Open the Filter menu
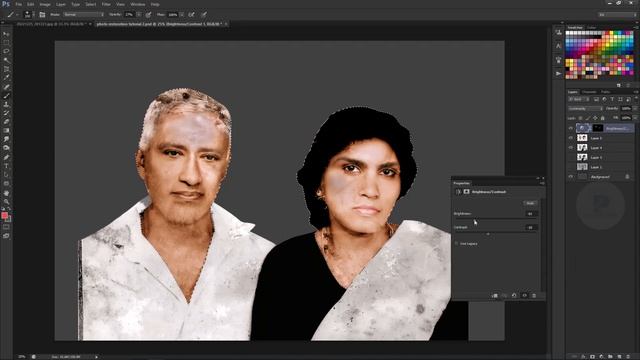The height and width of the screenshot is (360, 640). pyautogui.click(x=106, y=4)
